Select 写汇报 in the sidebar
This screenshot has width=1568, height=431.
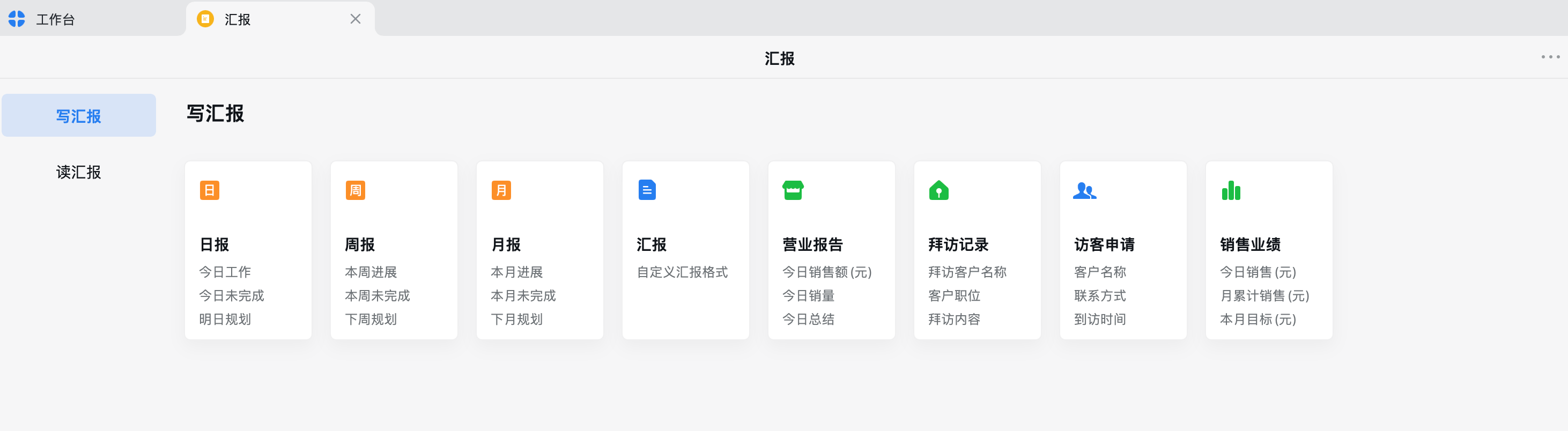[x=78, y=115]
